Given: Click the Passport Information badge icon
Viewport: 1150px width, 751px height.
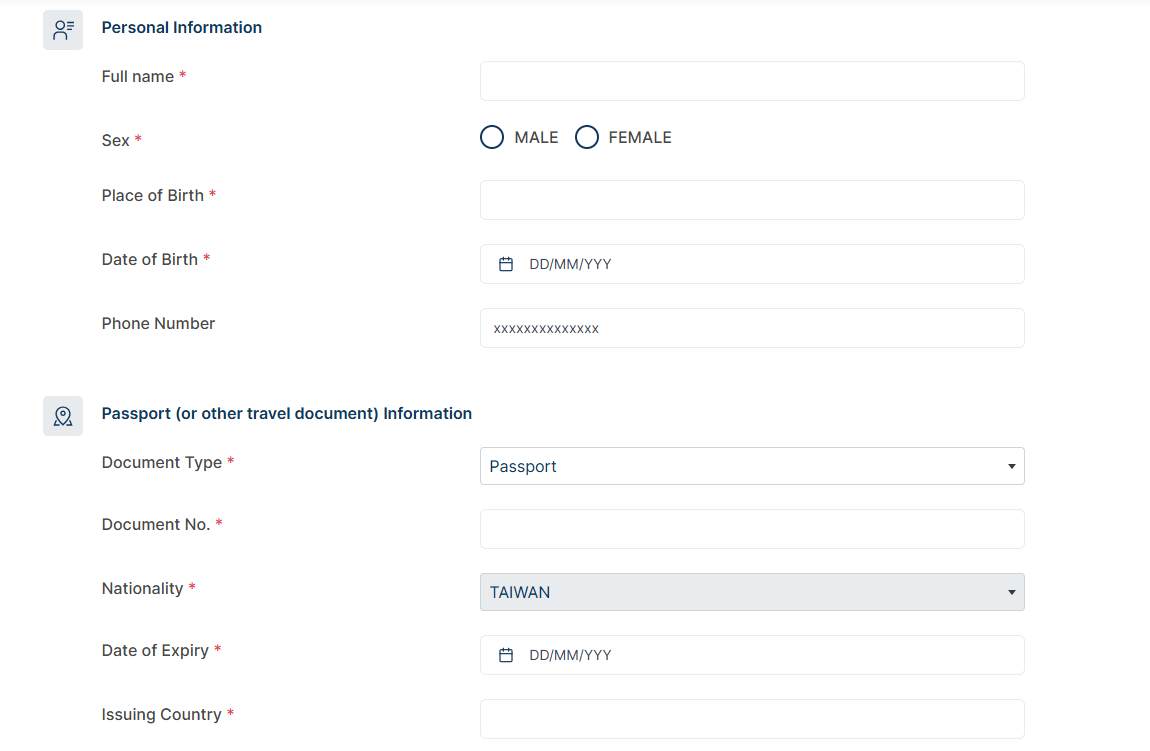Looking at the screenshot, I should coord(62,415).
